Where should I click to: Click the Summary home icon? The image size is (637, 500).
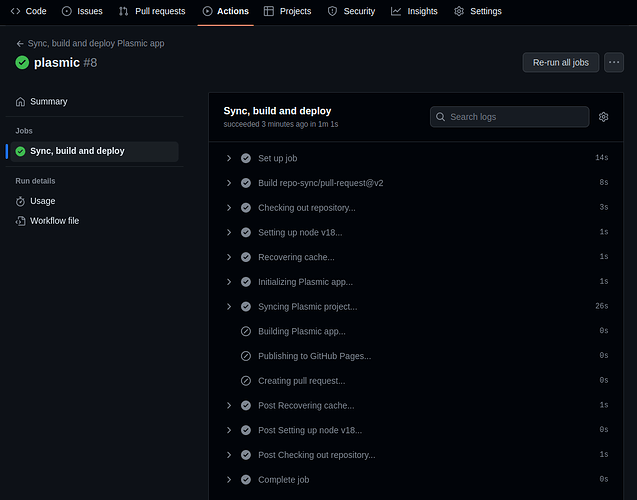click(x=21, y=102)
